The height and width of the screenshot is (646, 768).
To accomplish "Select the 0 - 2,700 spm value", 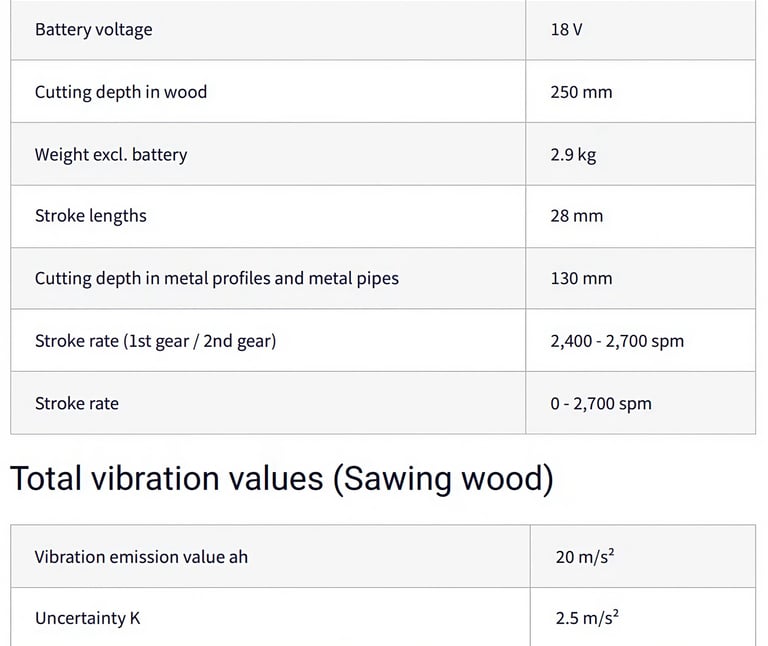I will [x=601, y=404].
